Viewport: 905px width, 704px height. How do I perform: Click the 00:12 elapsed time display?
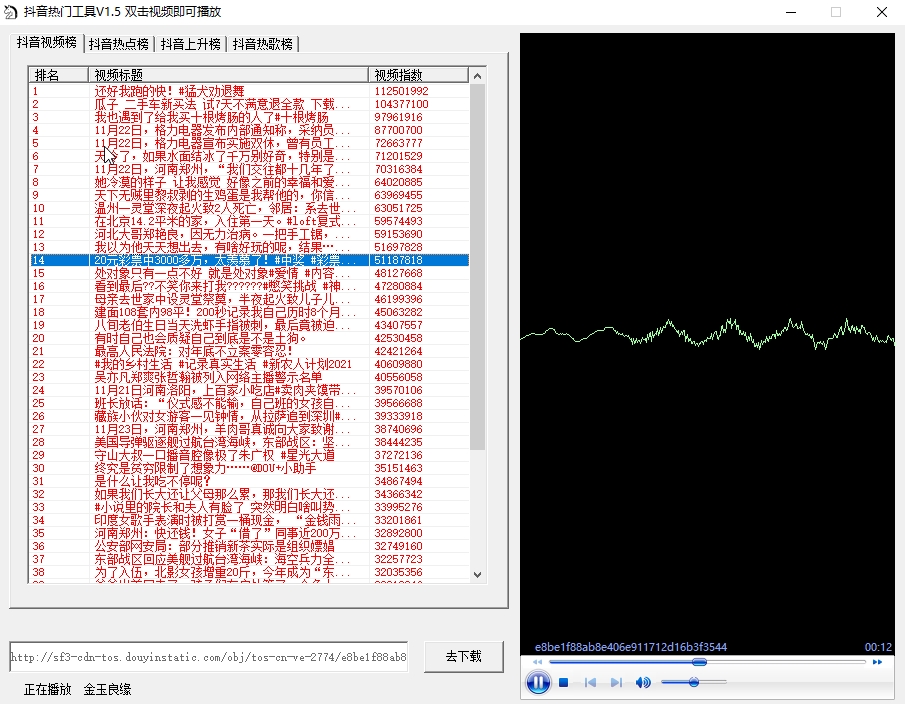pos(878,647)
